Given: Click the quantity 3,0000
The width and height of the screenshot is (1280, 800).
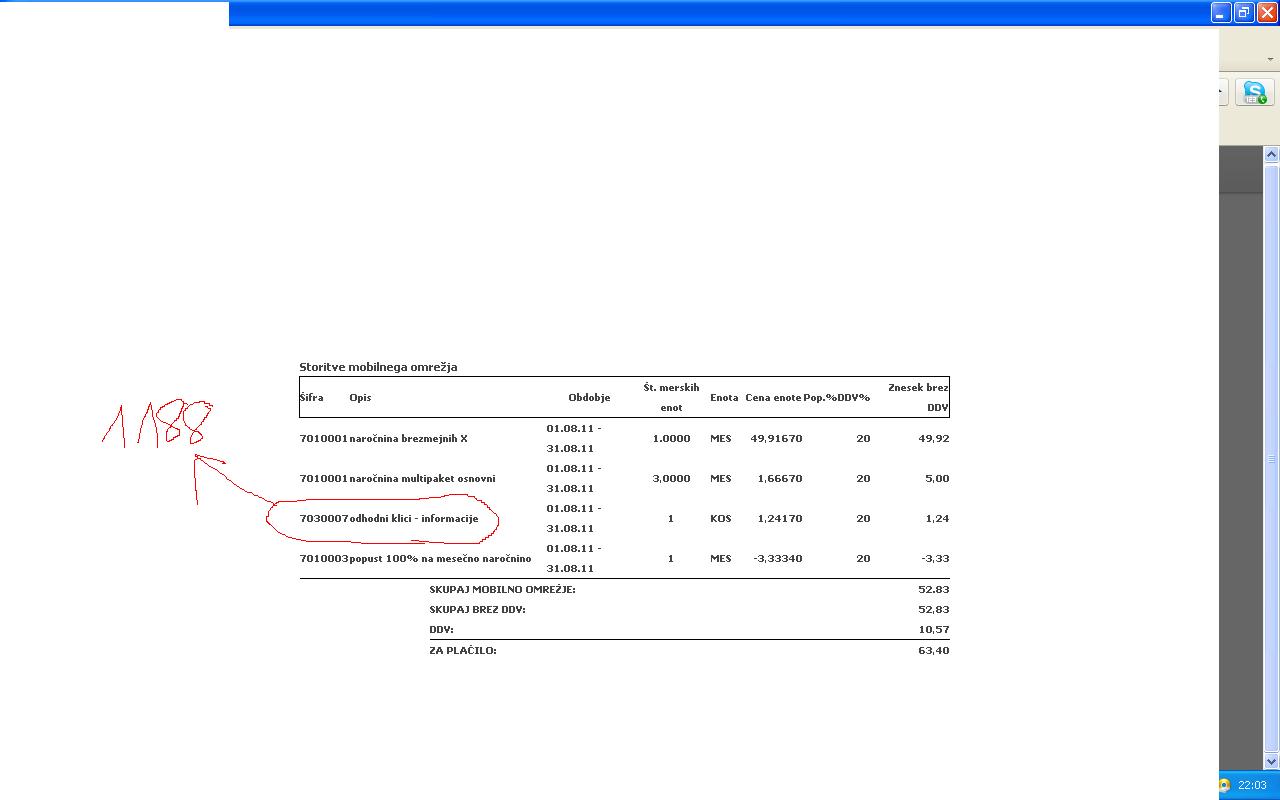Looking at the screenshot, I should pos(671,478).
